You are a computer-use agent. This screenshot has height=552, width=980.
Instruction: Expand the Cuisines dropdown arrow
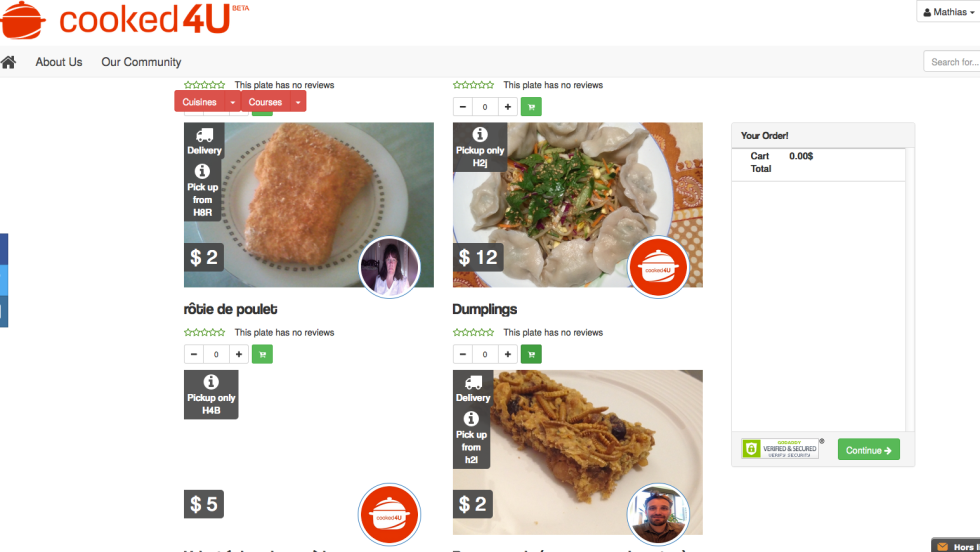tap(232, 102)
